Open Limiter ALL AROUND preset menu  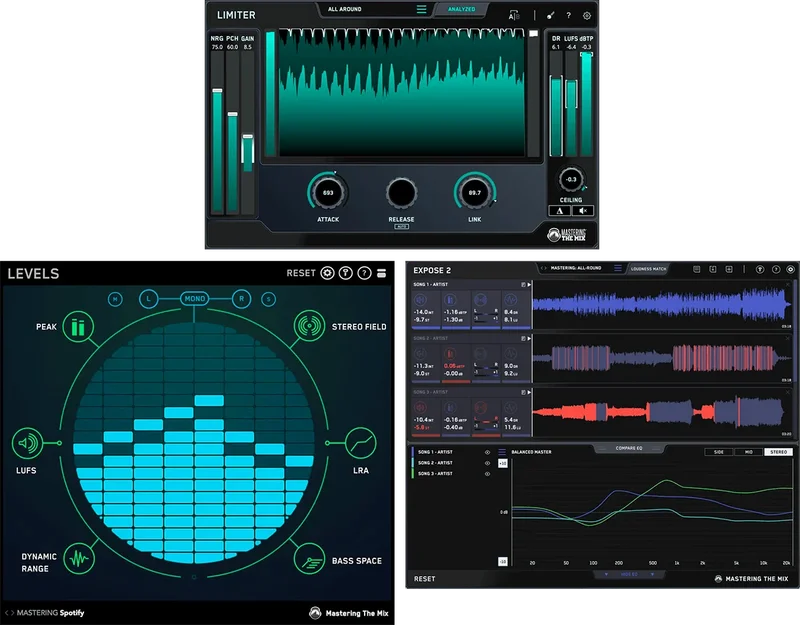point(421,9)
